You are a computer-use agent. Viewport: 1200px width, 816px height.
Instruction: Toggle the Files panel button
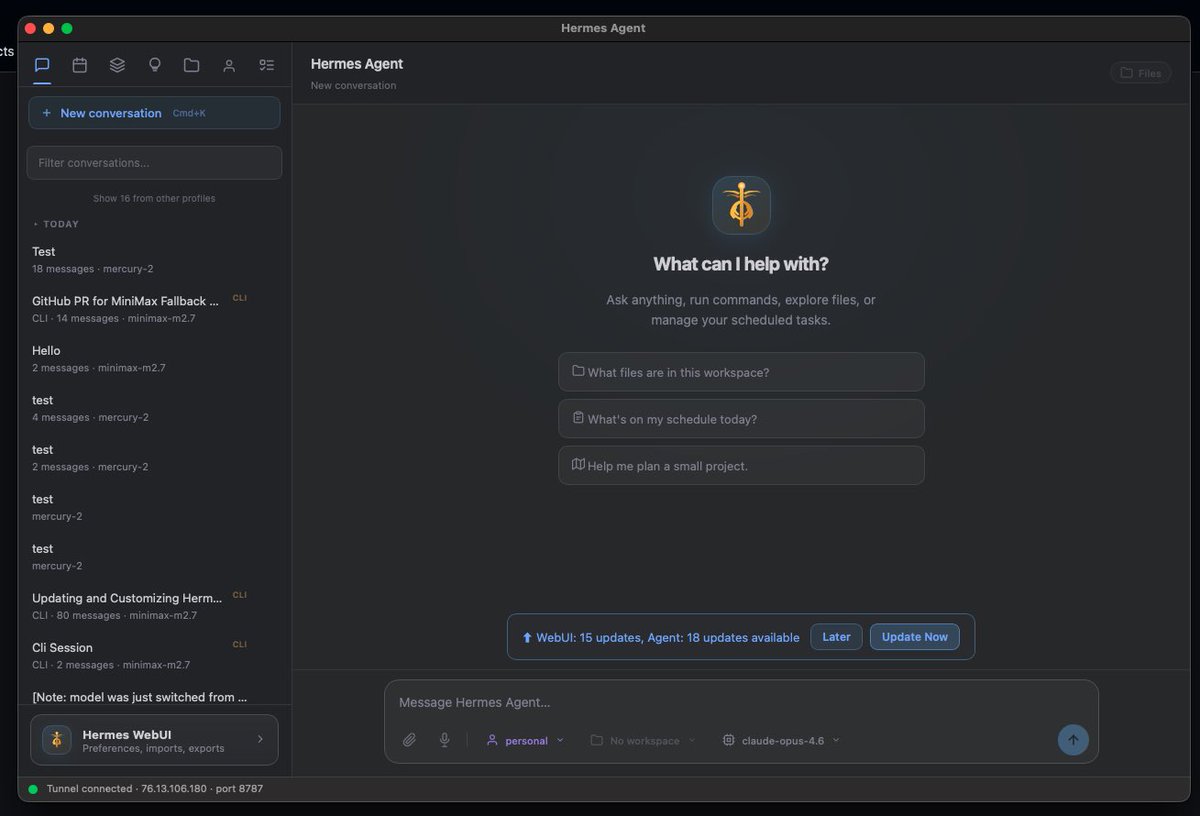pos(1140,73)
